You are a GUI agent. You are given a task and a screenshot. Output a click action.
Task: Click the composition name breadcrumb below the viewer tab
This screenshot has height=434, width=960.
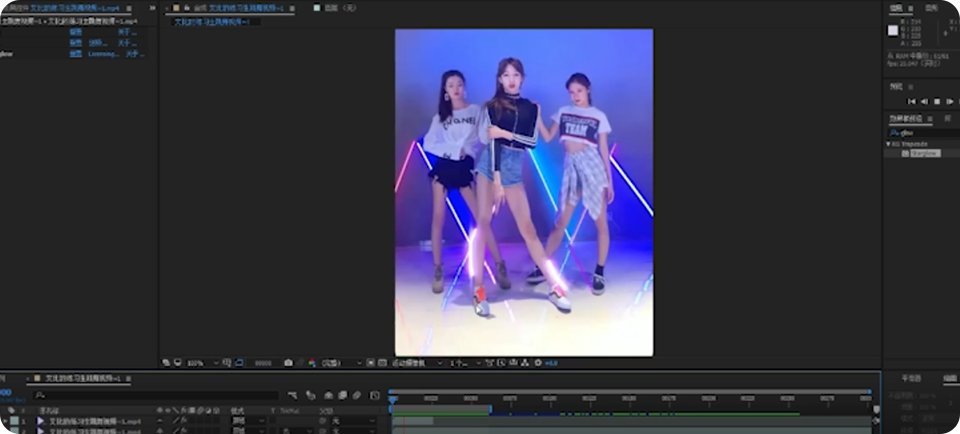pos(212,21)
